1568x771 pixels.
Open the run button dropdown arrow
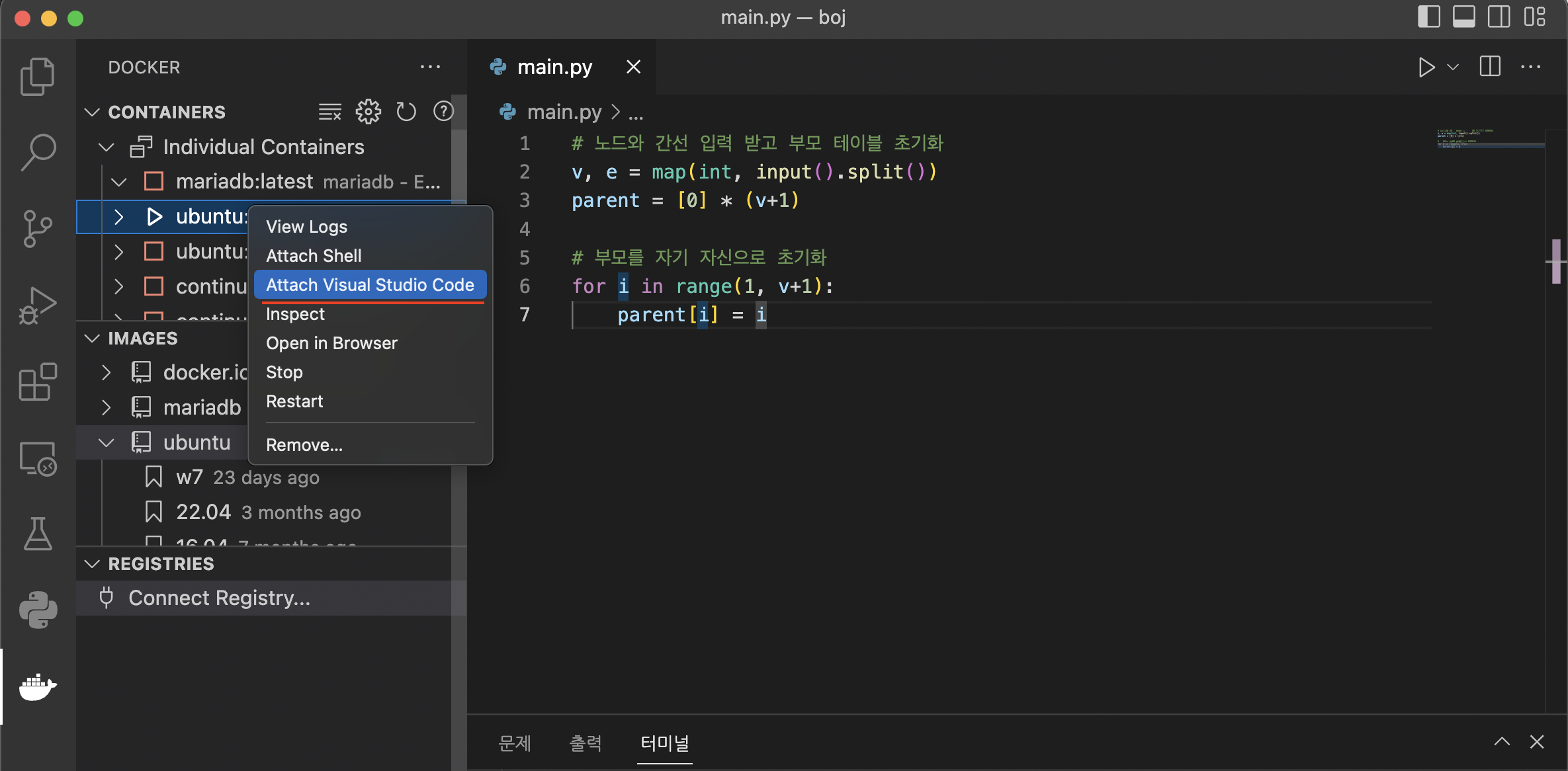click(1453, 67)
